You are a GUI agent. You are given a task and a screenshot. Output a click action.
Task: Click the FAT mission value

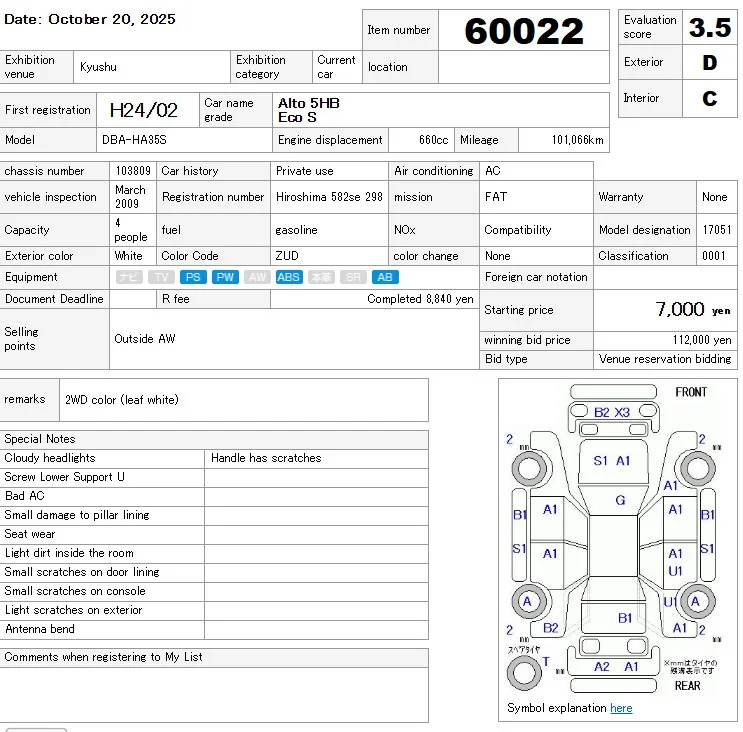496,197
